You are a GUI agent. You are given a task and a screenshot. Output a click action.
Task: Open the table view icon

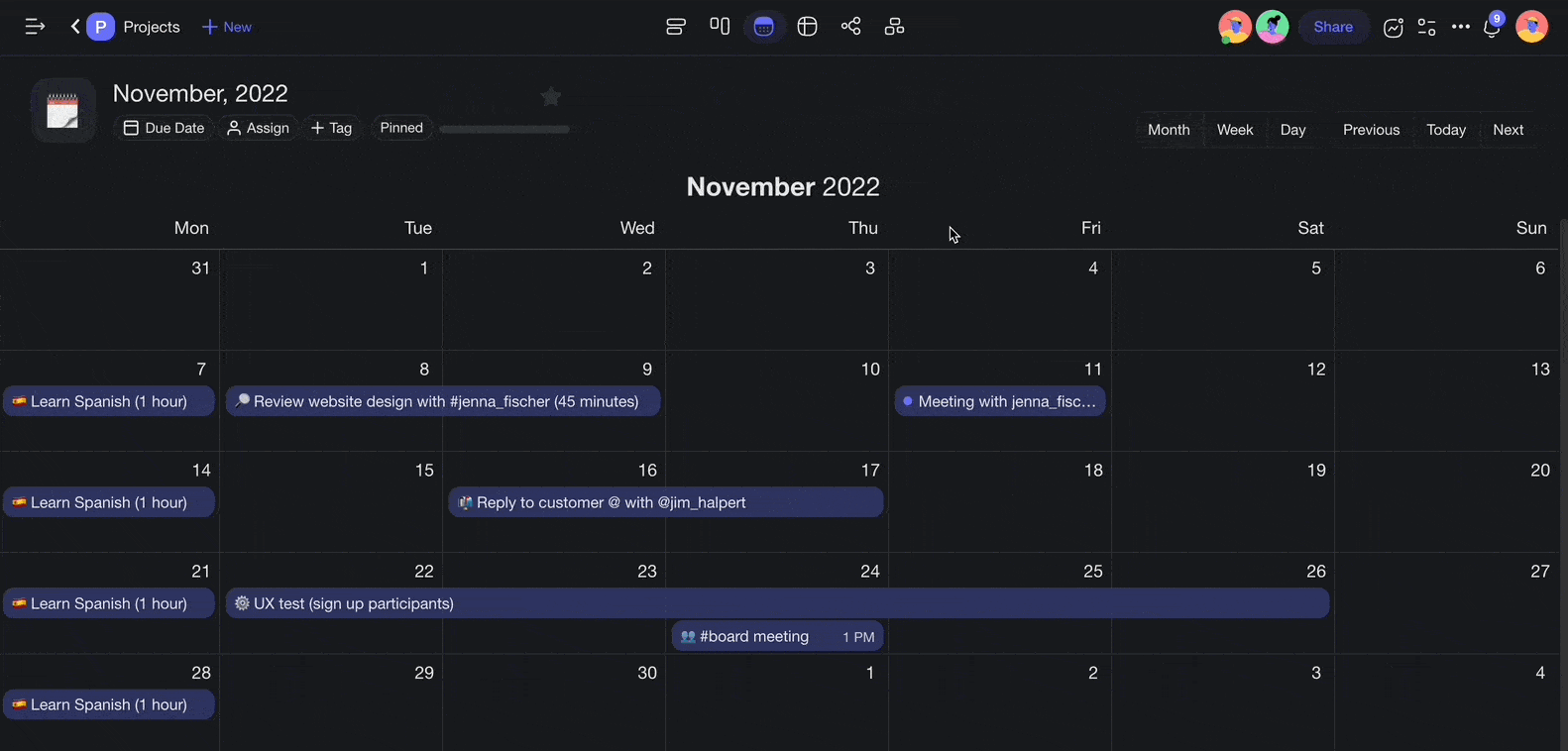click(x=807, y=27)
